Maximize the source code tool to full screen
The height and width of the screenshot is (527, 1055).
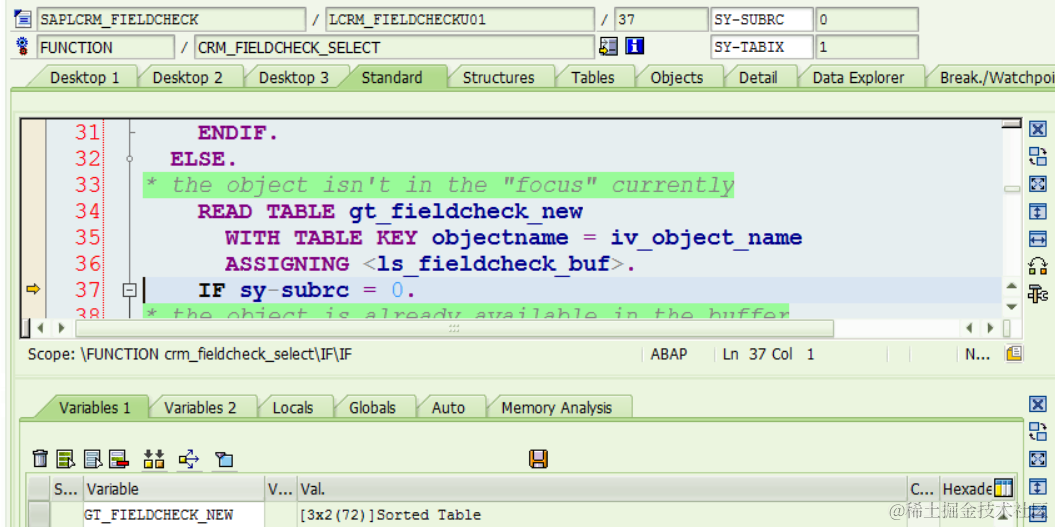point(1038,184)
